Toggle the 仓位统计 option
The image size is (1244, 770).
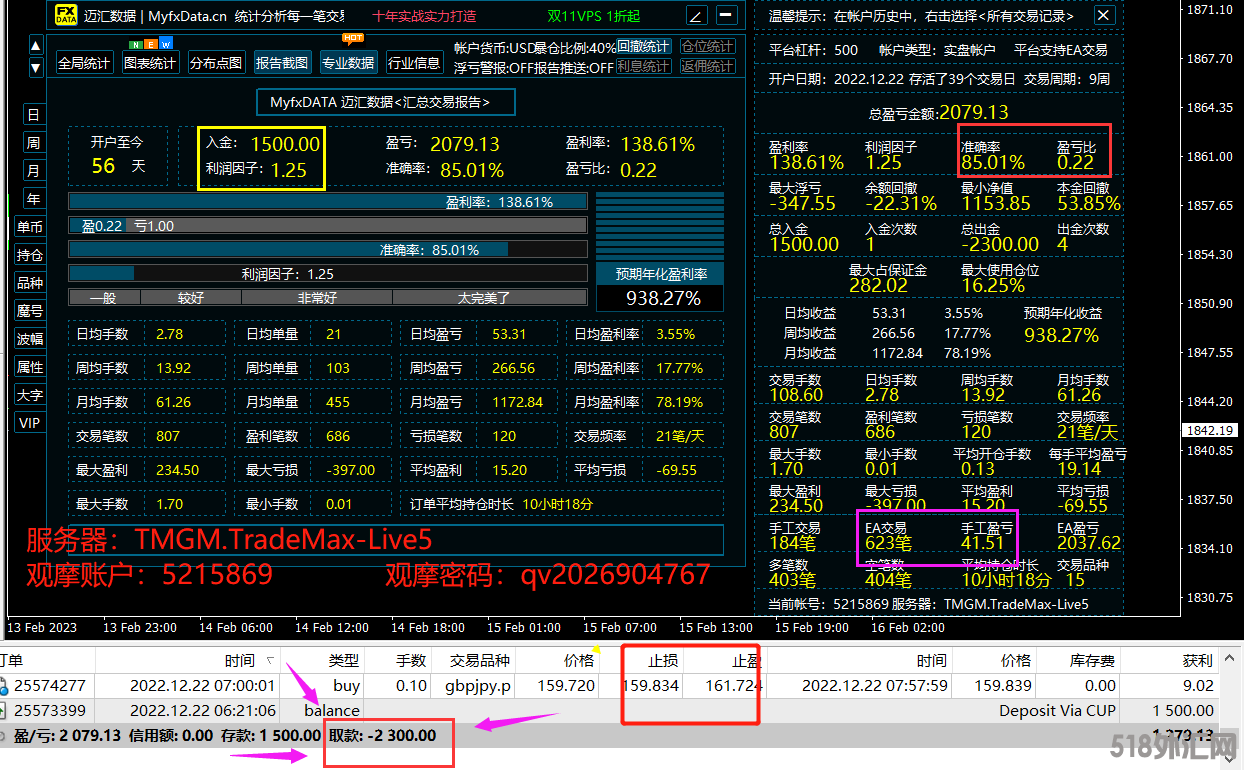point(707,47)
